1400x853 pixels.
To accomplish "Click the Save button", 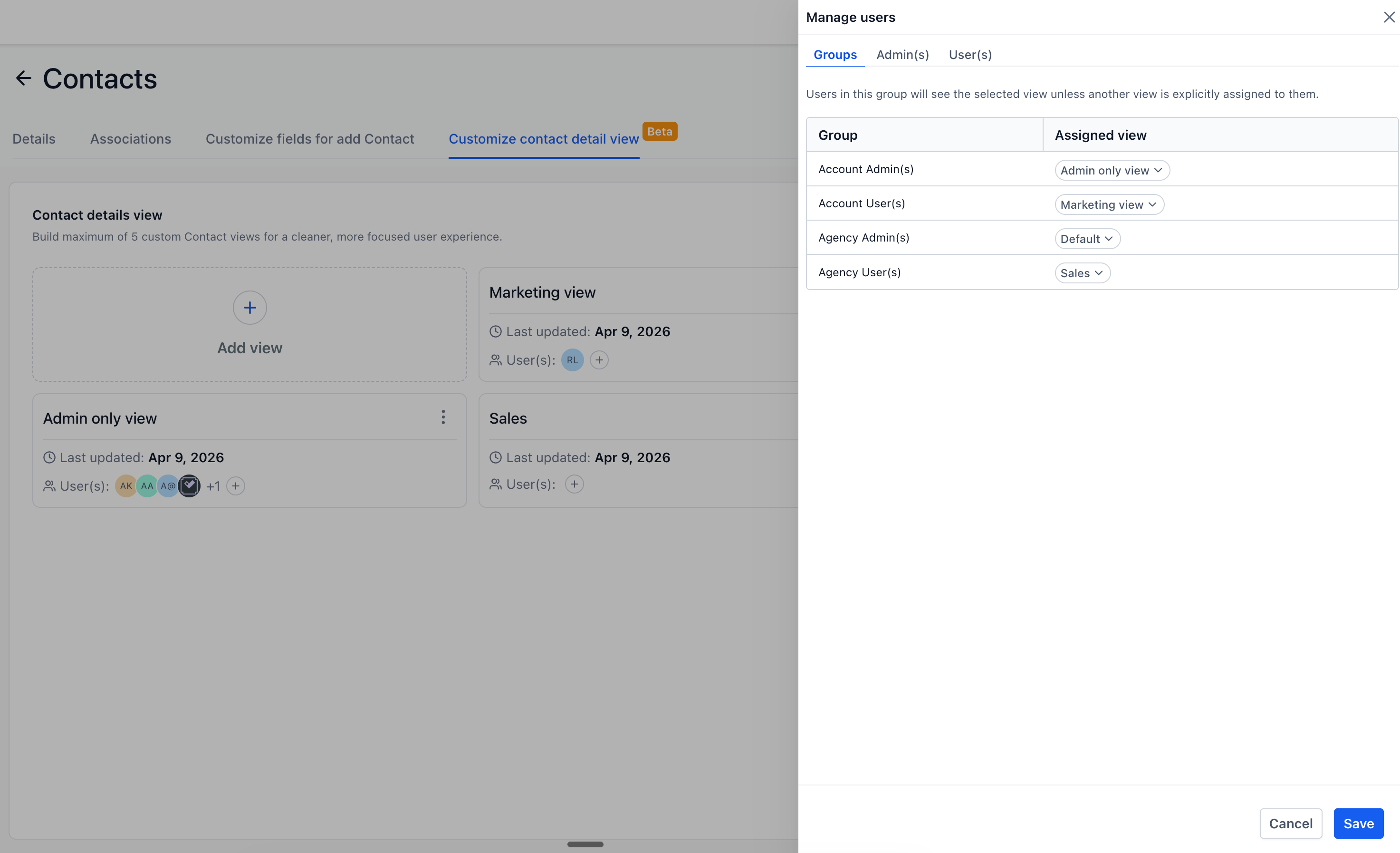I will coord(1358,823).
